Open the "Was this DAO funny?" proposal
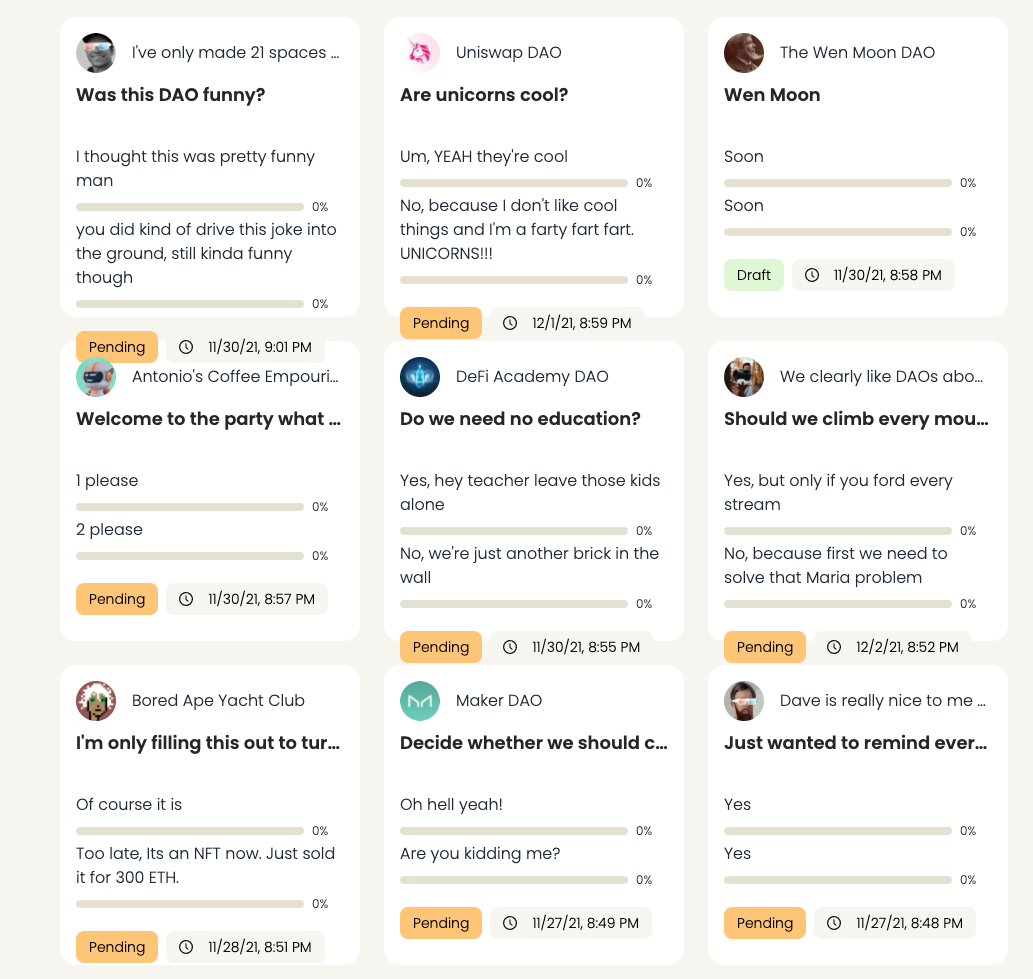The width and height of the screenshot is (1033, 979). pos(172,95)
